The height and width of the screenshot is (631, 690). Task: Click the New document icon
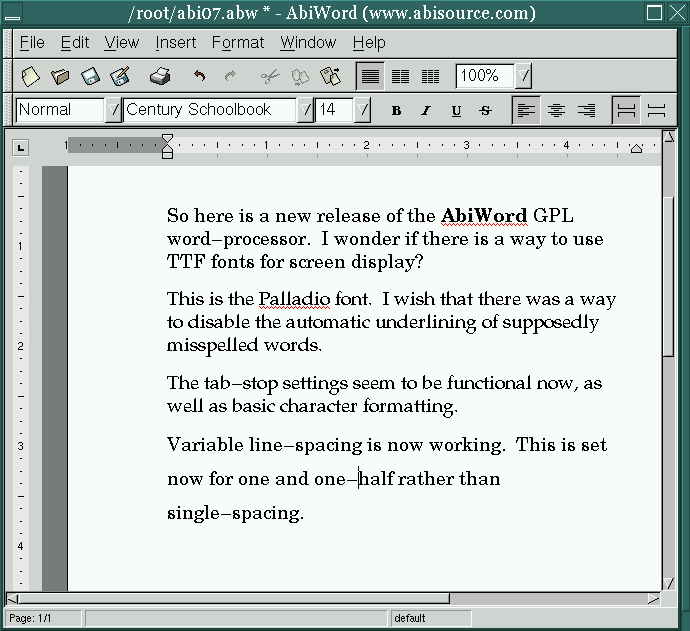tap(31, 76)
